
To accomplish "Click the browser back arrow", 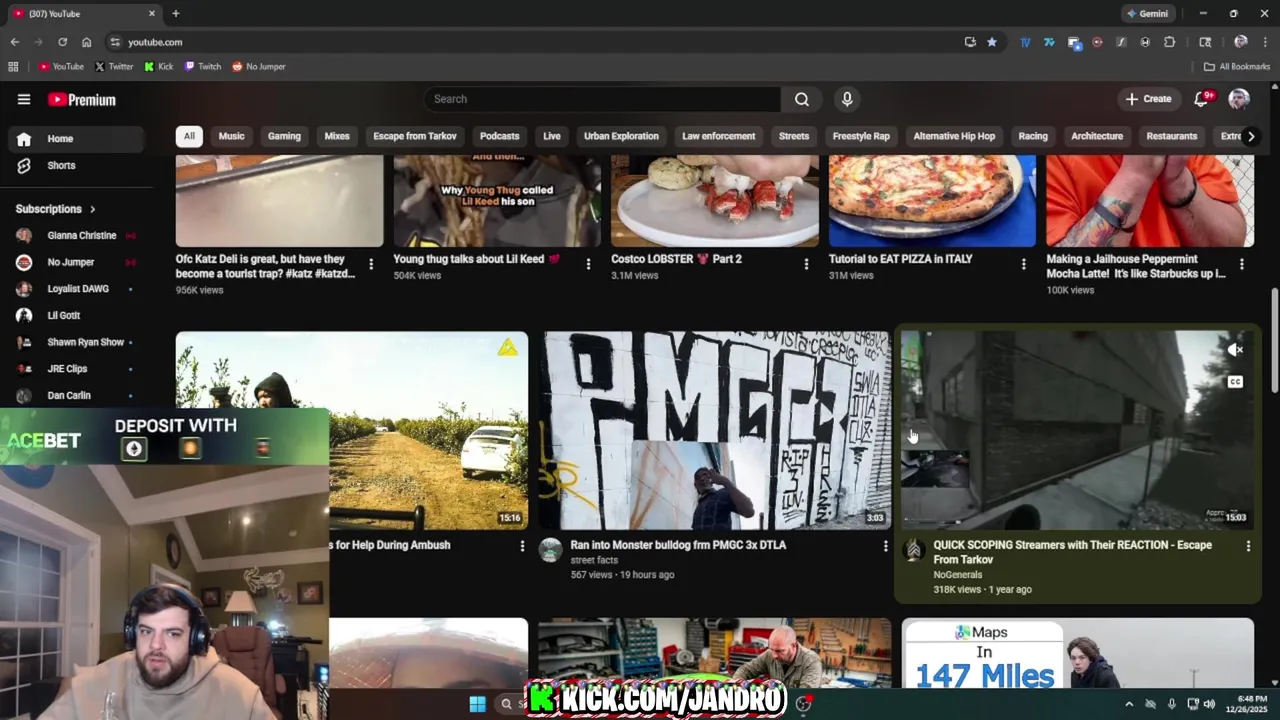I will coord(14,42).
